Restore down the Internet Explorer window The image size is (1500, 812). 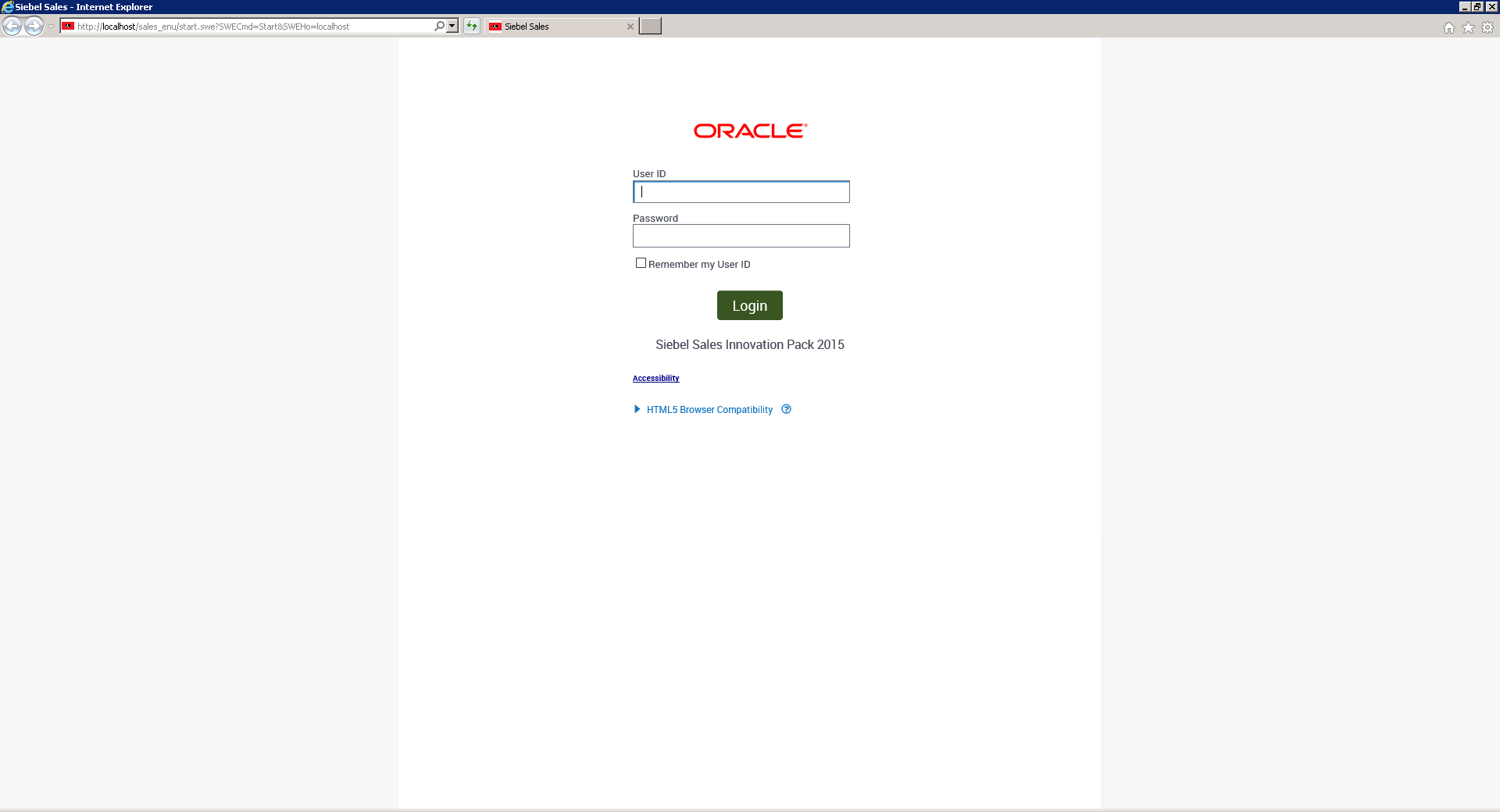(1478, 7)
